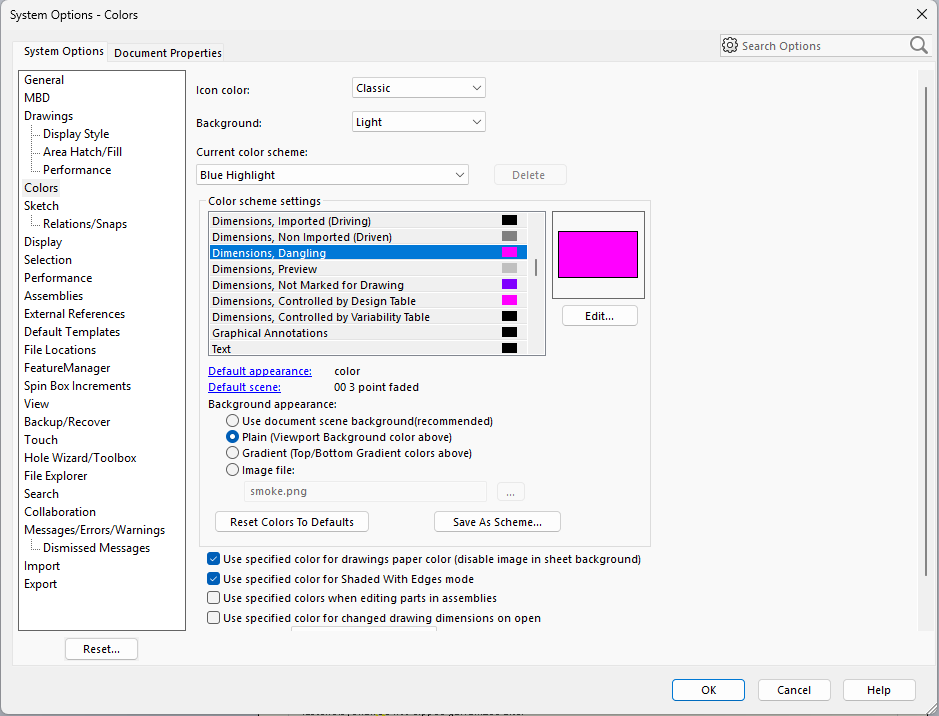Select Gradient background appearance option

coord(233,453)
